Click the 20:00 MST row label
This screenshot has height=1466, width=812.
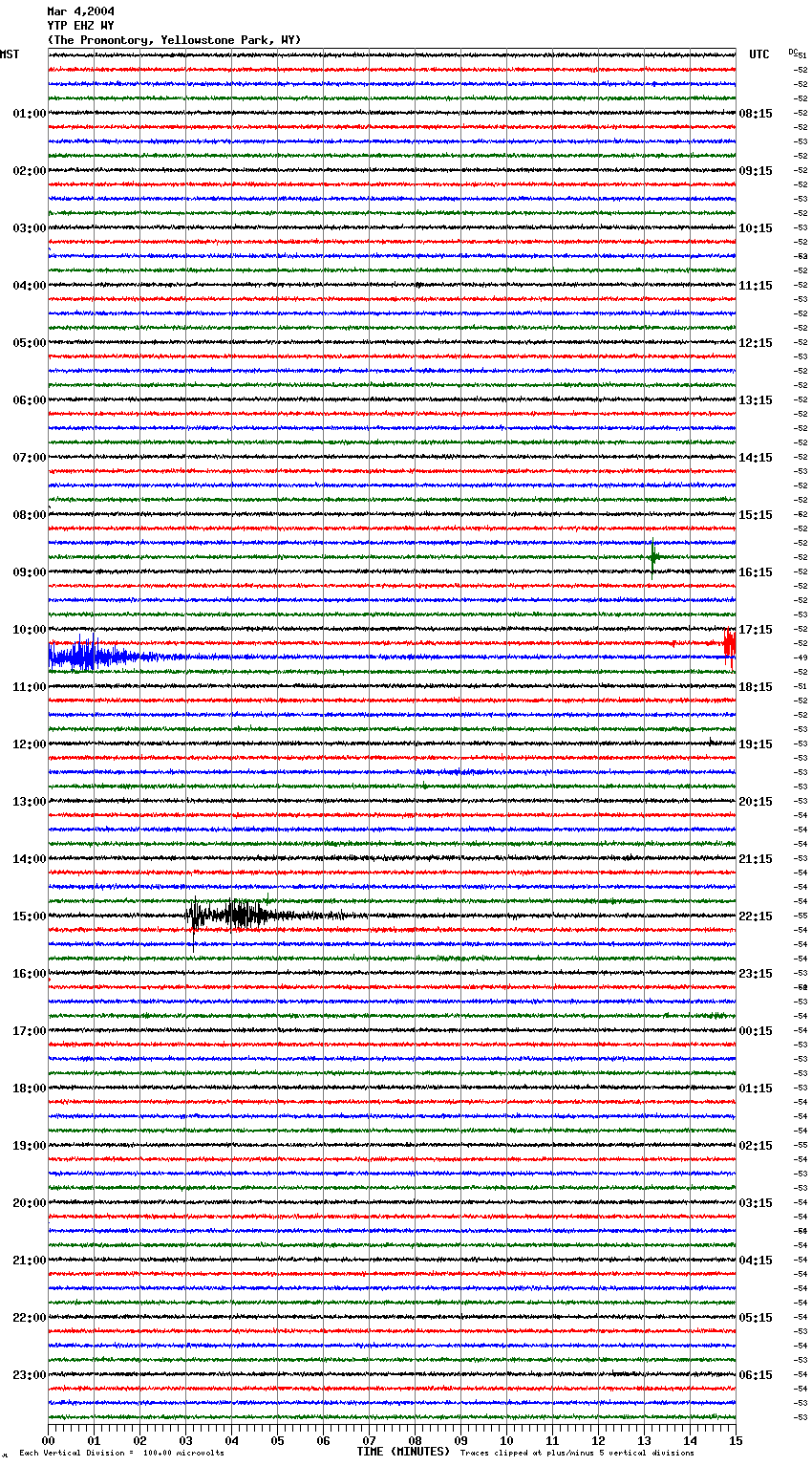tap(30, 1203)
